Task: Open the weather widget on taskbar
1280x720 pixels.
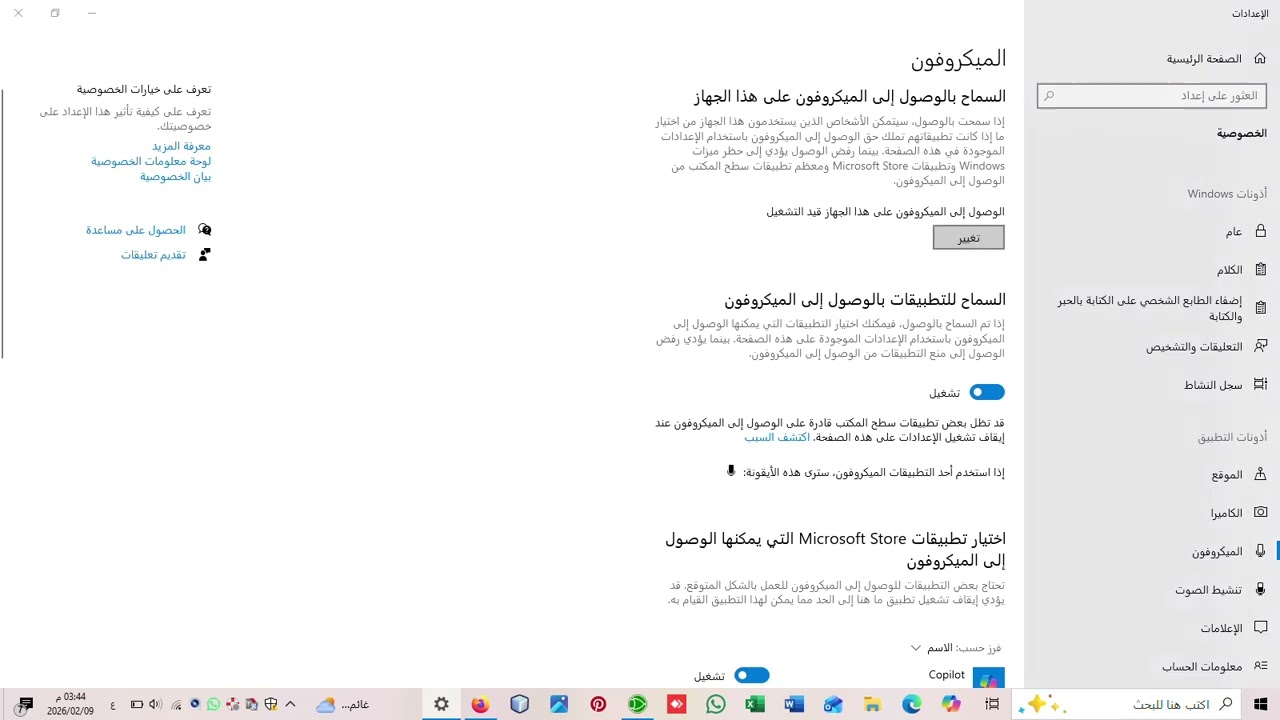Action: pos(343,704)
